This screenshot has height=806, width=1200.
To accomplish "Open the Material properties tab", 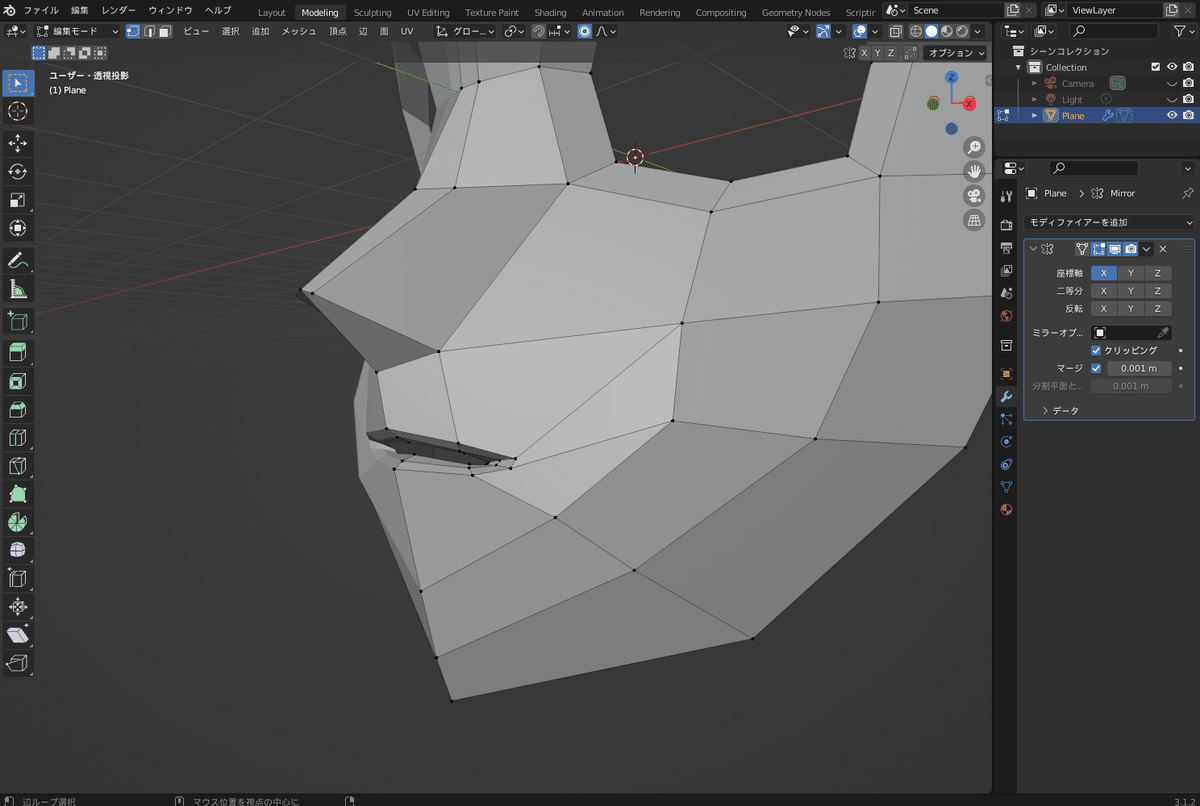I will (1006, 509).
